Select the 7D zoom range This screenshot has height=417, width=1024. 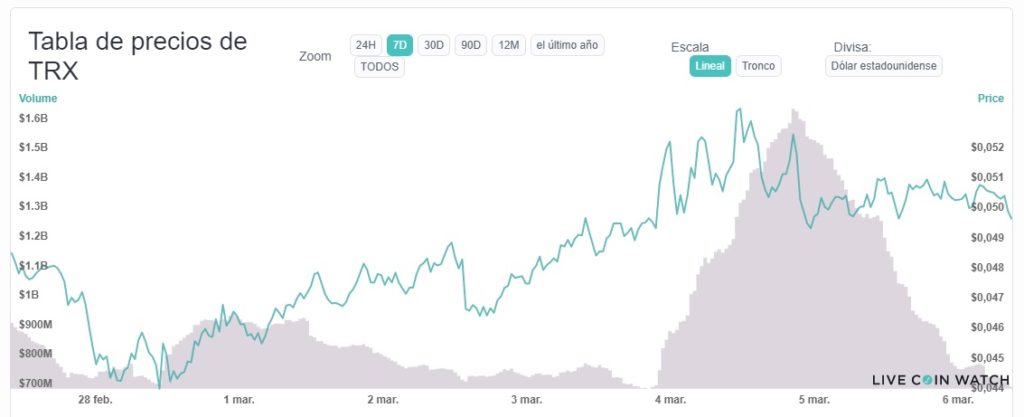click(399, 45)
